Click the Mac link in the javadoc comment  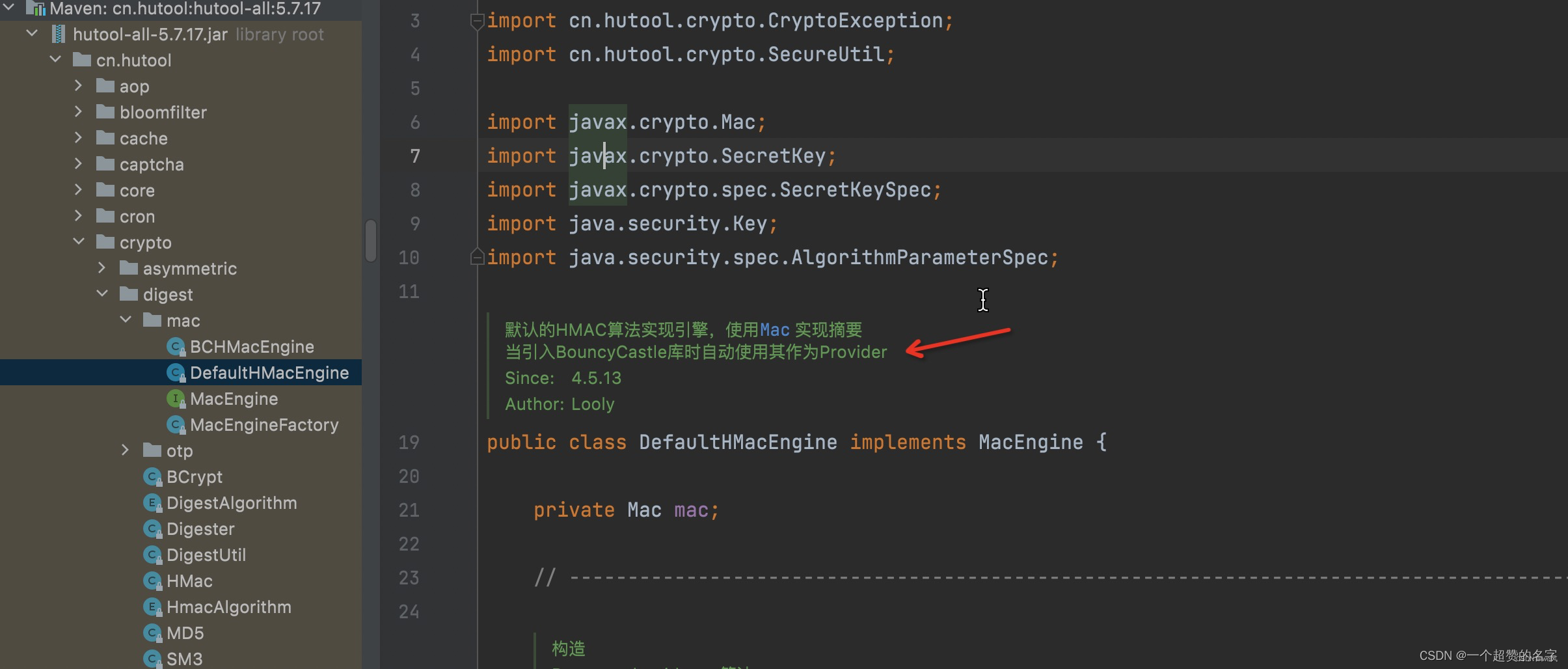[x=774, y=329]
